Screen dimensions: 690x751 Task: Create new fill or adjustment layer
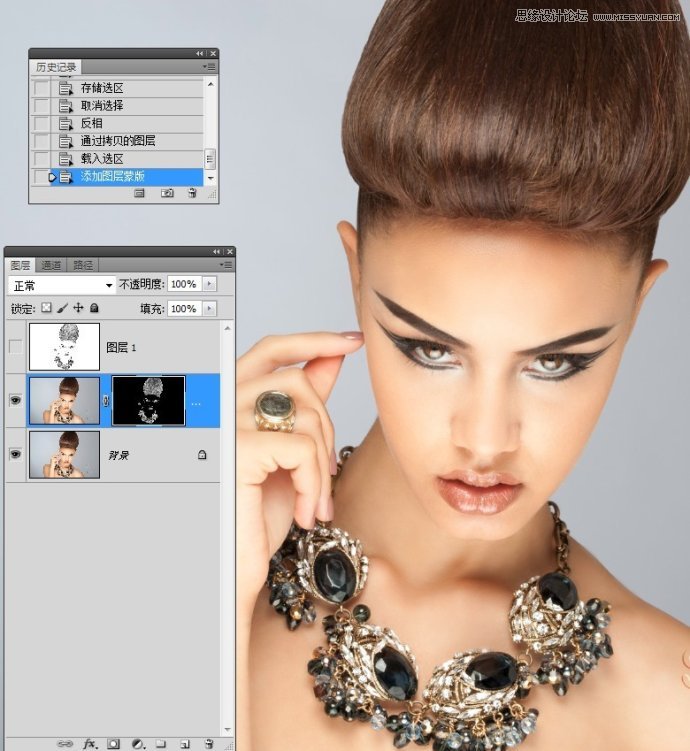coord(138,744)
